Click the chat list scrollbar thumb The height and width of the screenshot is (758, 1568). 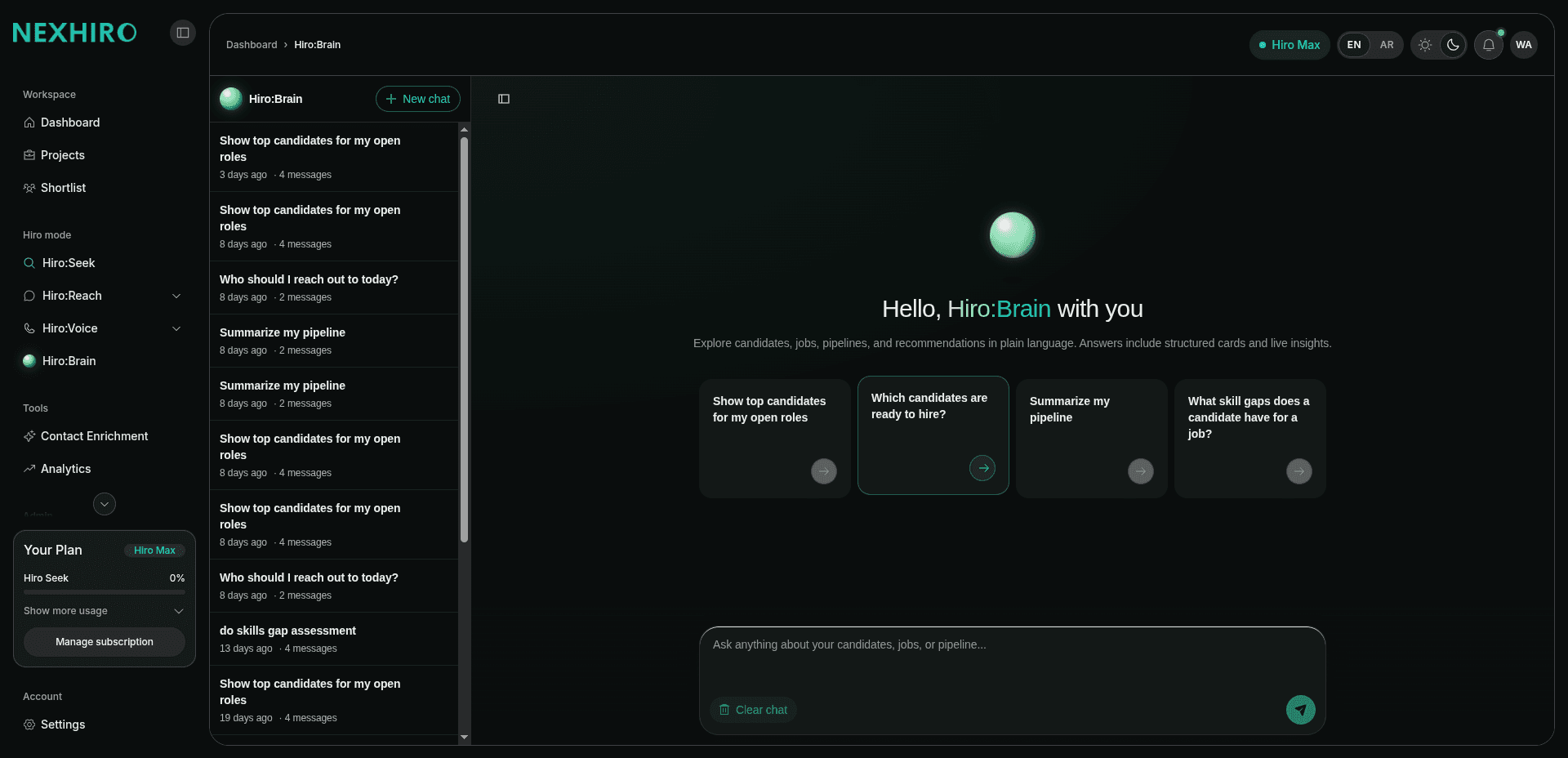tap(464, 339)
